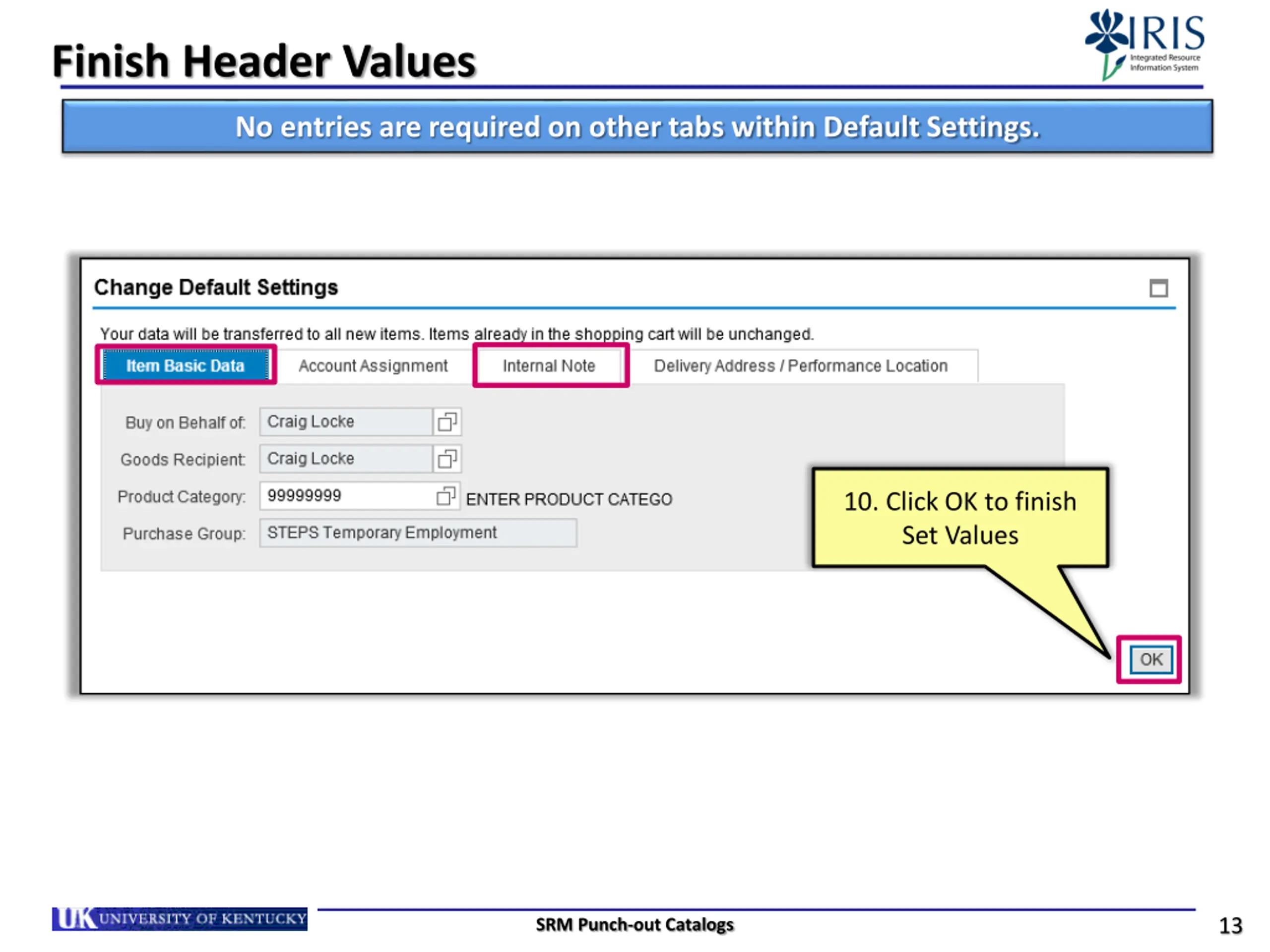1270x952 pixels.
Task: Click the data transfer notice text
Action: pyautogui.click(x=456, y=334)
